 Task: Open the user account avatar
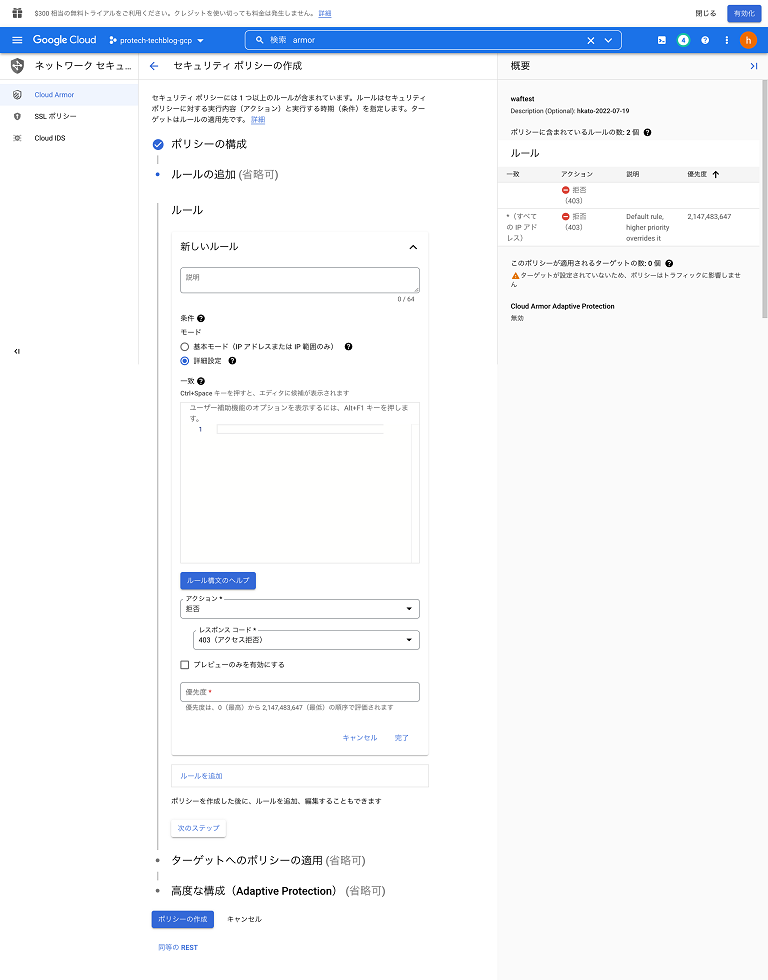(748, 40)
